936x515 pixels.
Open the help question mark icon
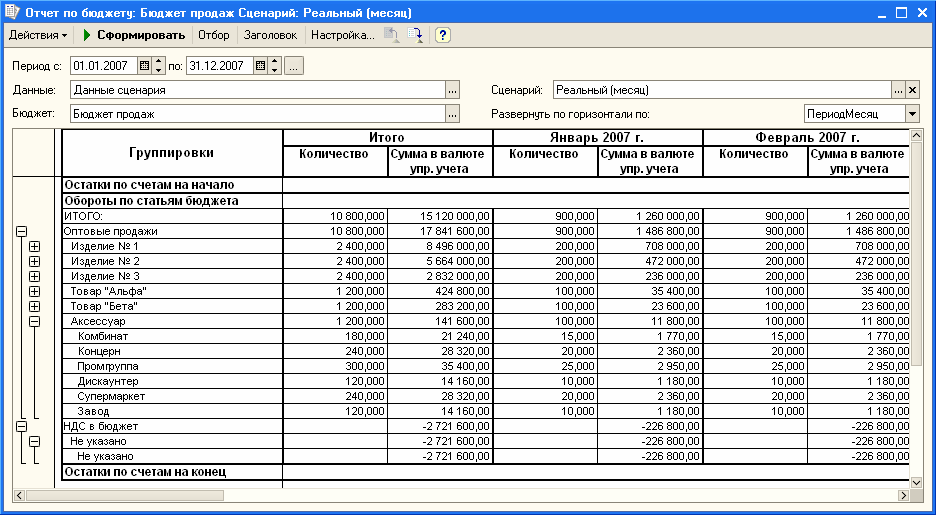(x=443, y=35)
